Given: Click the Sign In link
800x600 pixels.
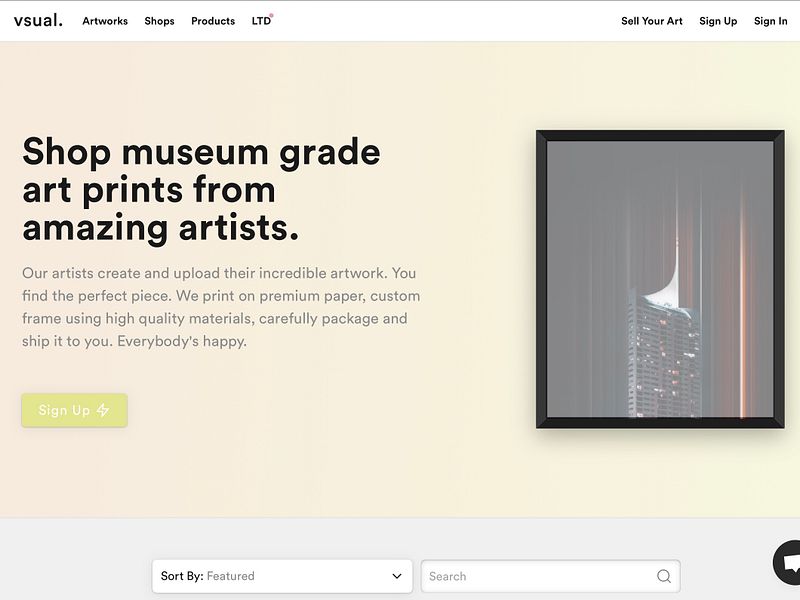Looking at the screenshot, I should 770,21.
